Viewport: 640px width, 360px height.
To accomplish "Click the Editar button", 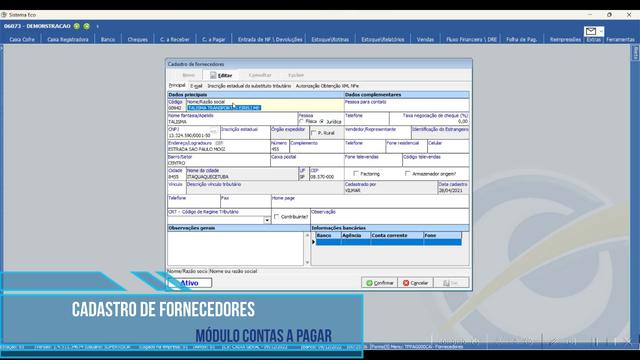I will coord(221,75).
